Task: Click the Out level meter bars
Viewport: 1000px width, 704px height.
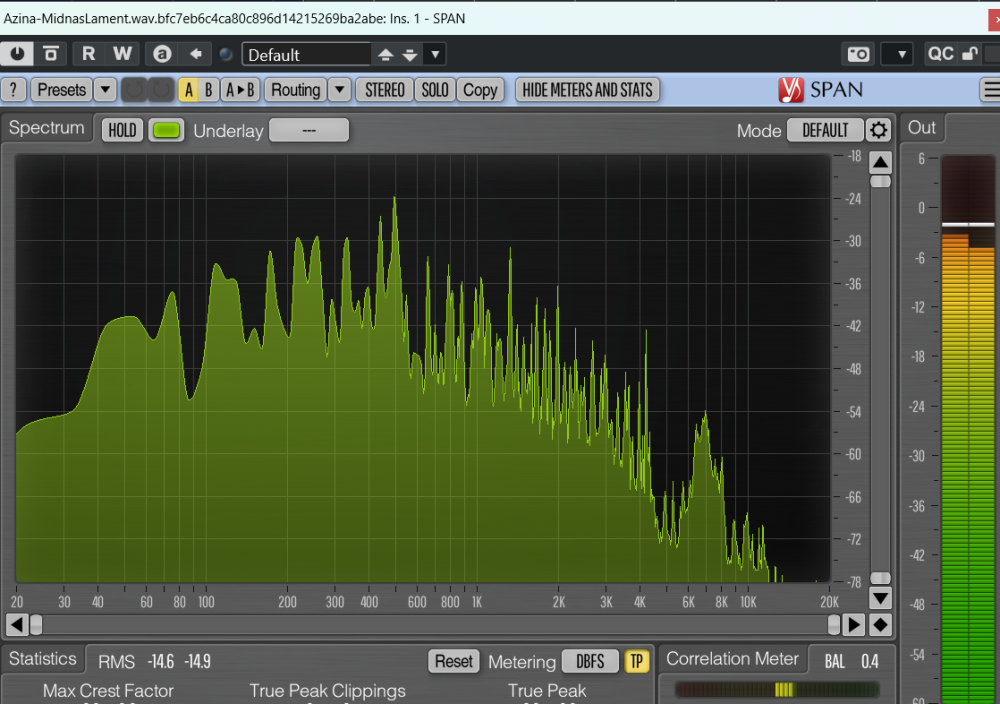Action: (x=967, y=429)
